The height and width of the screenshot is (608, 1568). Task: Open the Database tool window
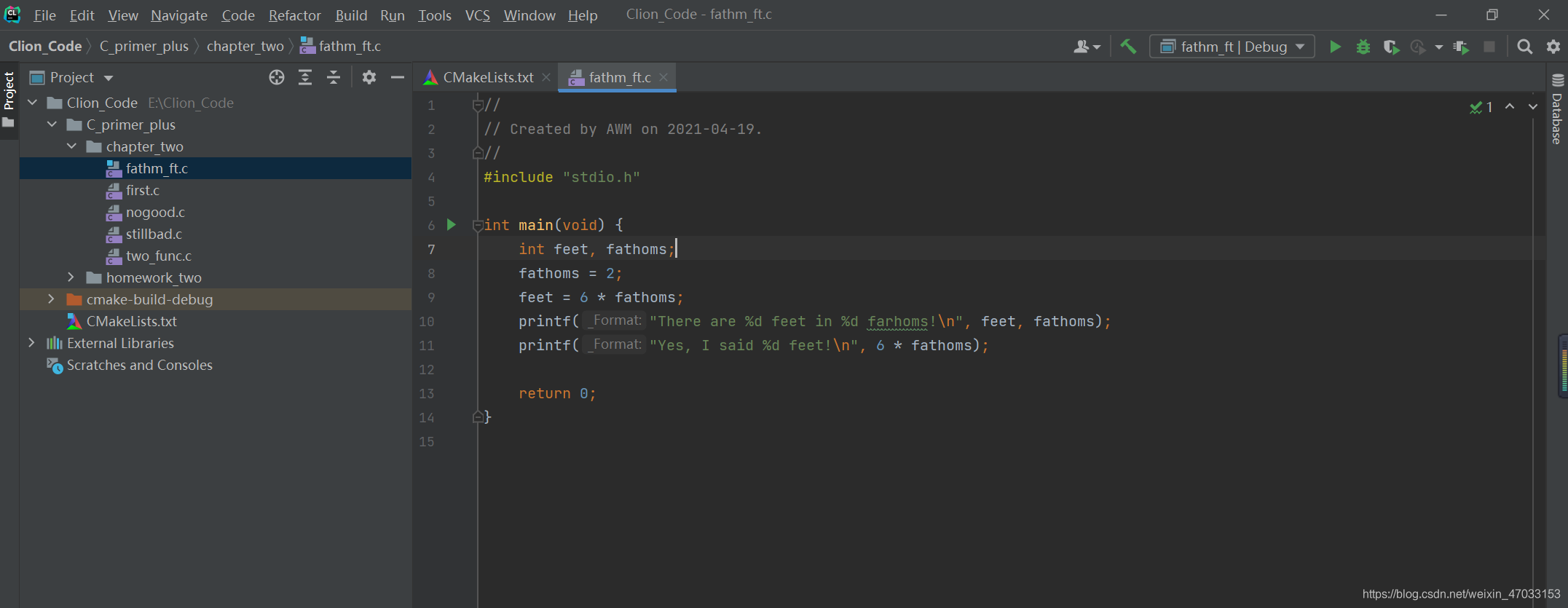click(1558, 109)
